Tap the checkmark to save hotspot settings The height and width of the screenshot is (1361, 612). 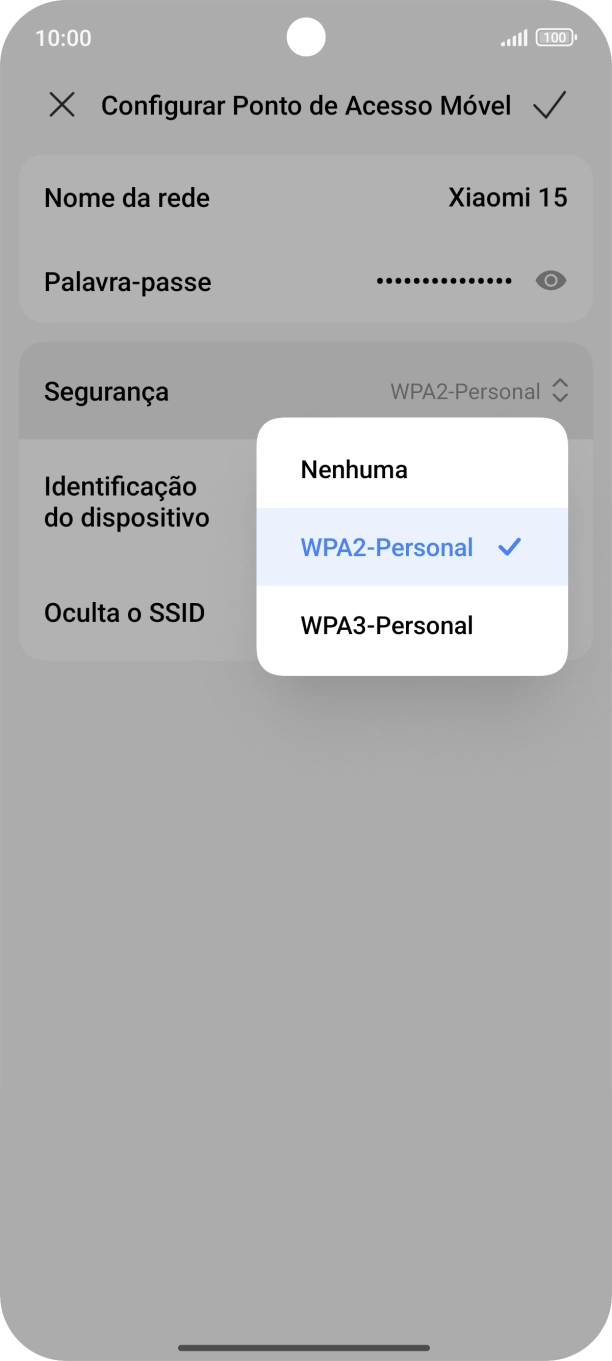pos(548,105)
